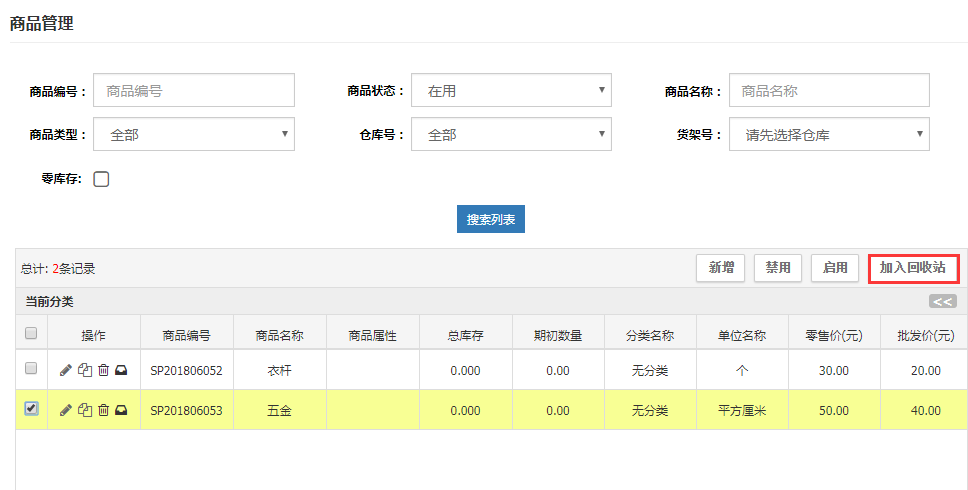Open the 货架号 dropdown
This screenshot has width=968, height=490.
(x=829, y=135)
